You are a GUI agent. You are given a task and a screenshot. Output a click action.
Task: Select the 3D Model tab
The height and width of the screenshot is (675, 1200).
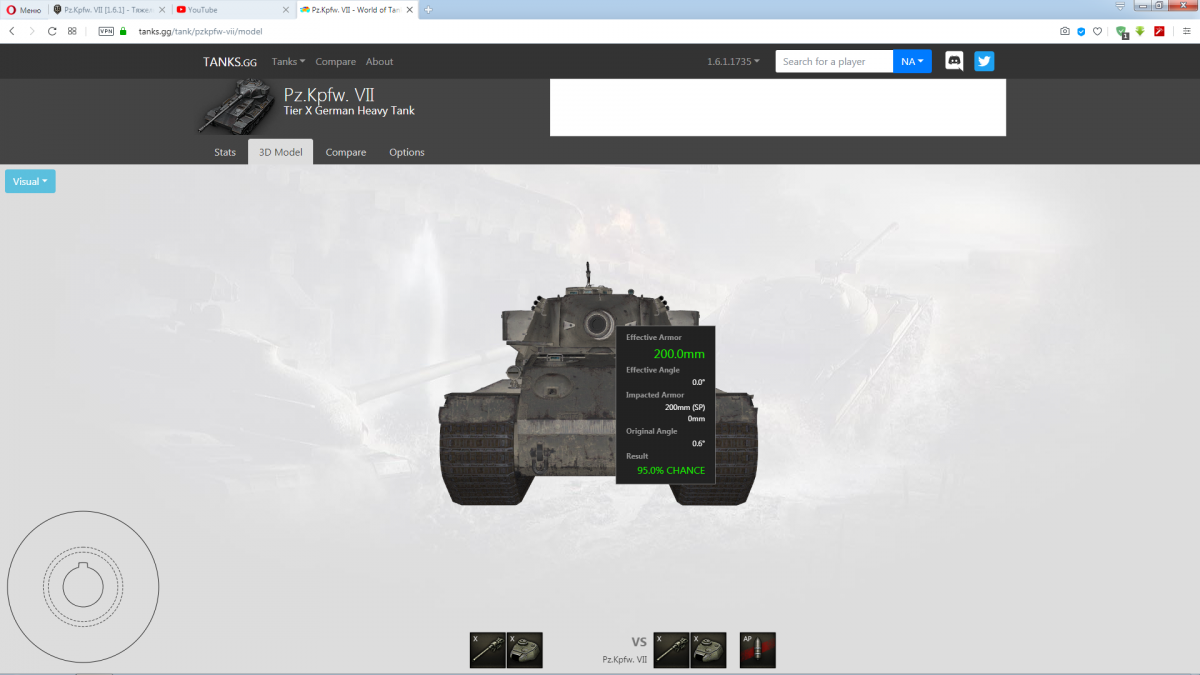[281, 152]
